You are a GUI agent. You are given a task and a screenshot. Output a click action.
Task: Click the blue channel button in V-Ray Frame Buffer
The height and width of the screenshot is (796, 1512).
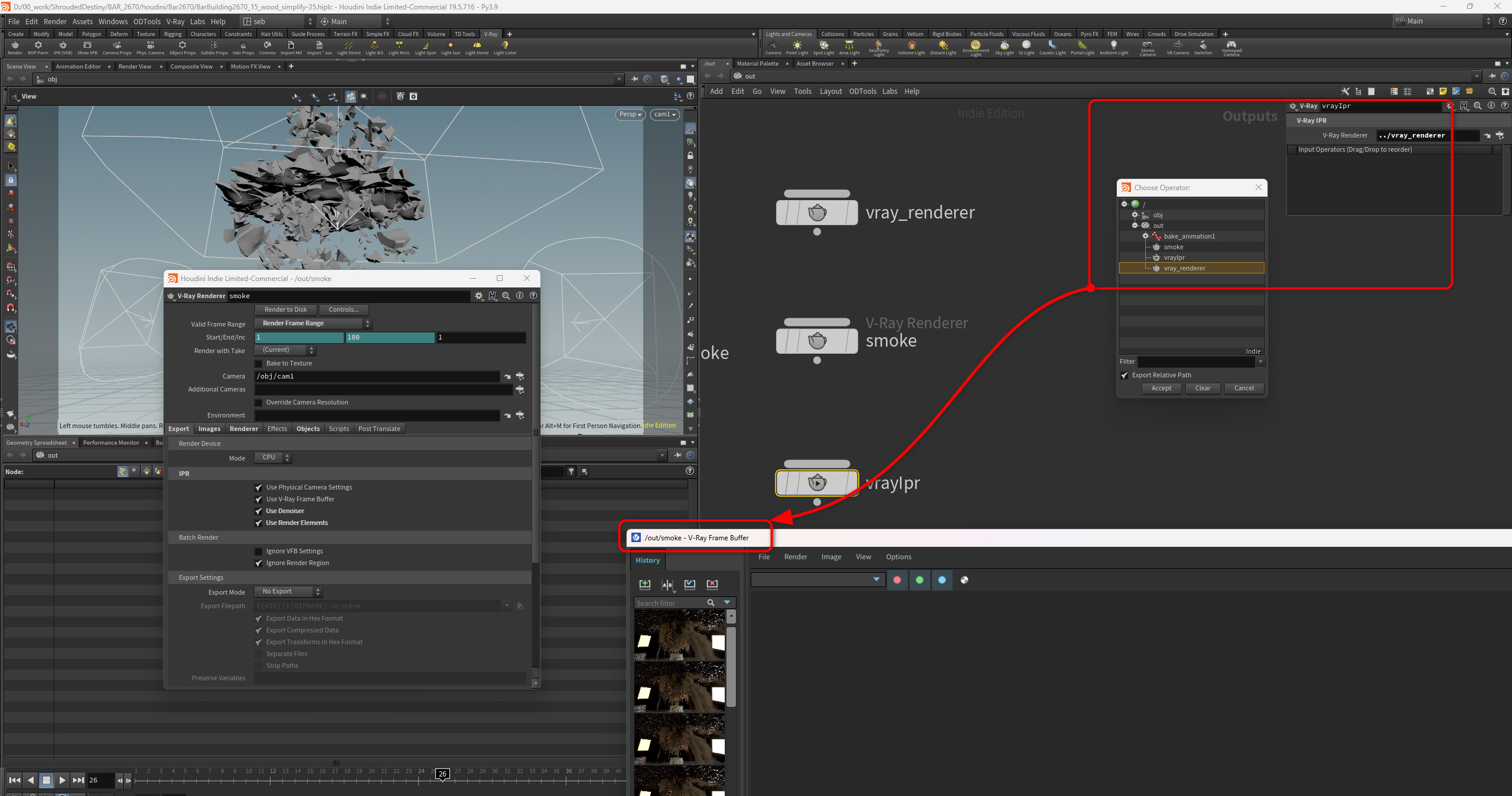[942, 580]
